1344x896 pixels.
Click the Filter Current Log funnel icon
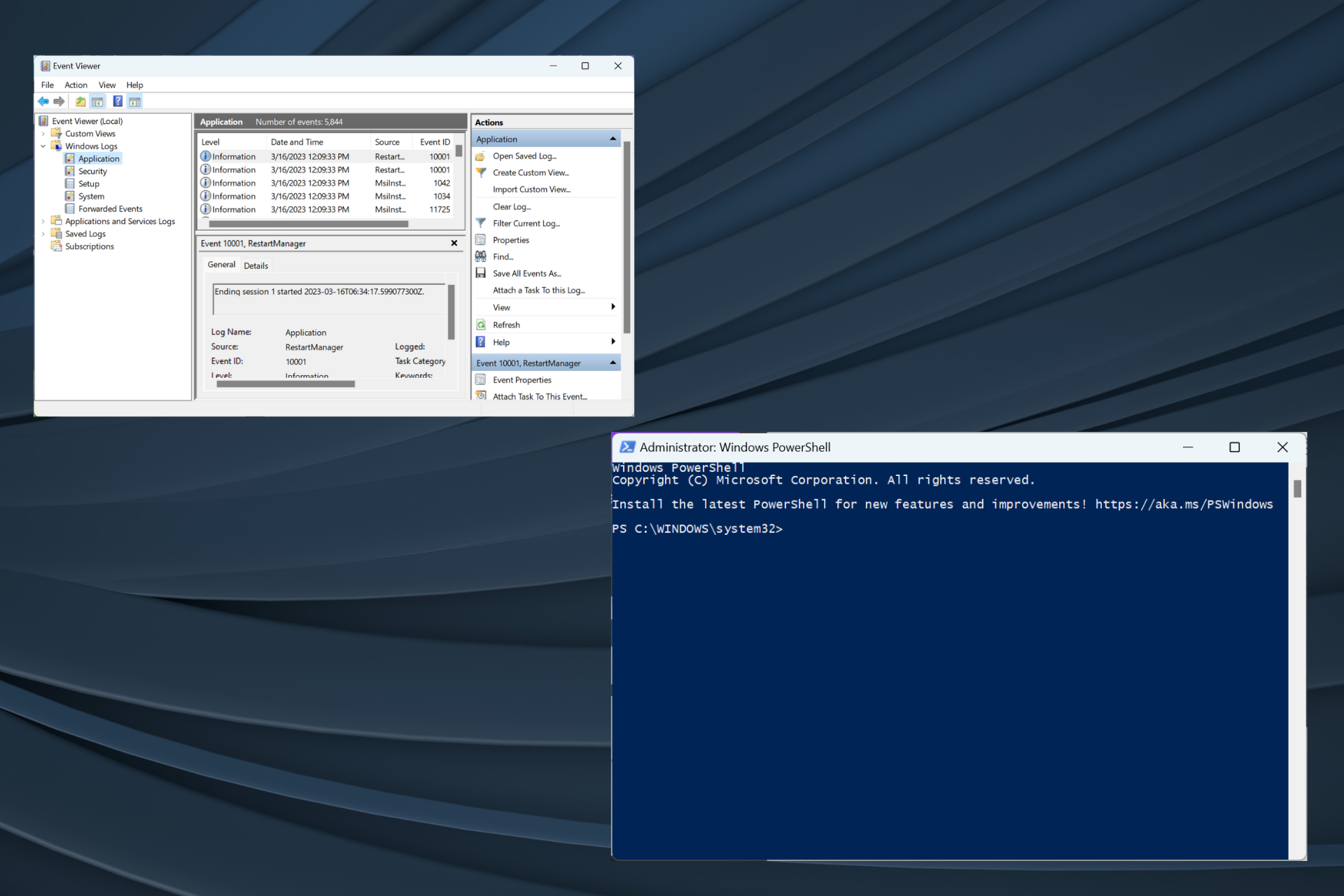click(481, 223)
